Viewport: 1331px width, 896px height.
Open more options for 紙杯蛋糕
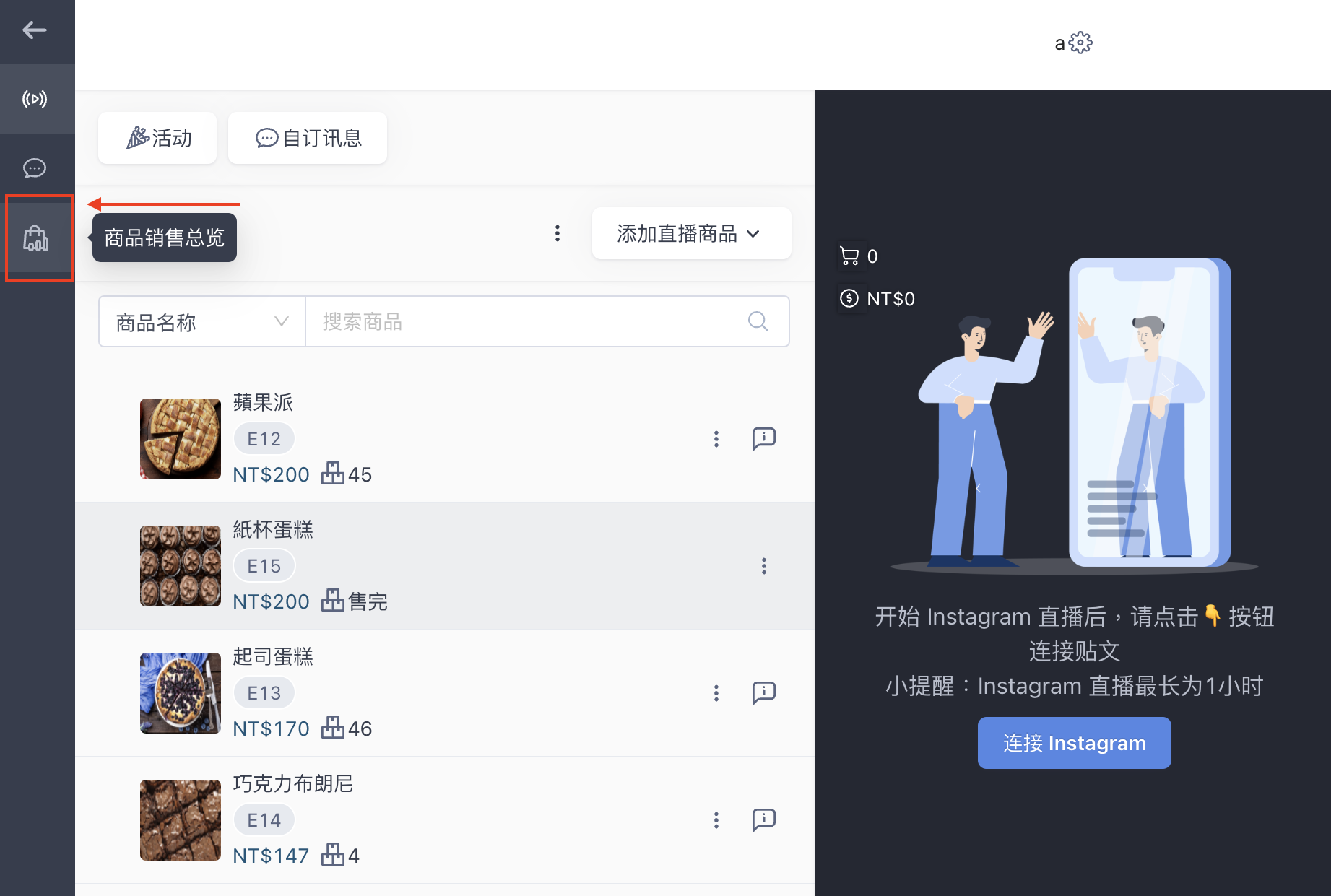pyautogui.click(x=764, y=566)
